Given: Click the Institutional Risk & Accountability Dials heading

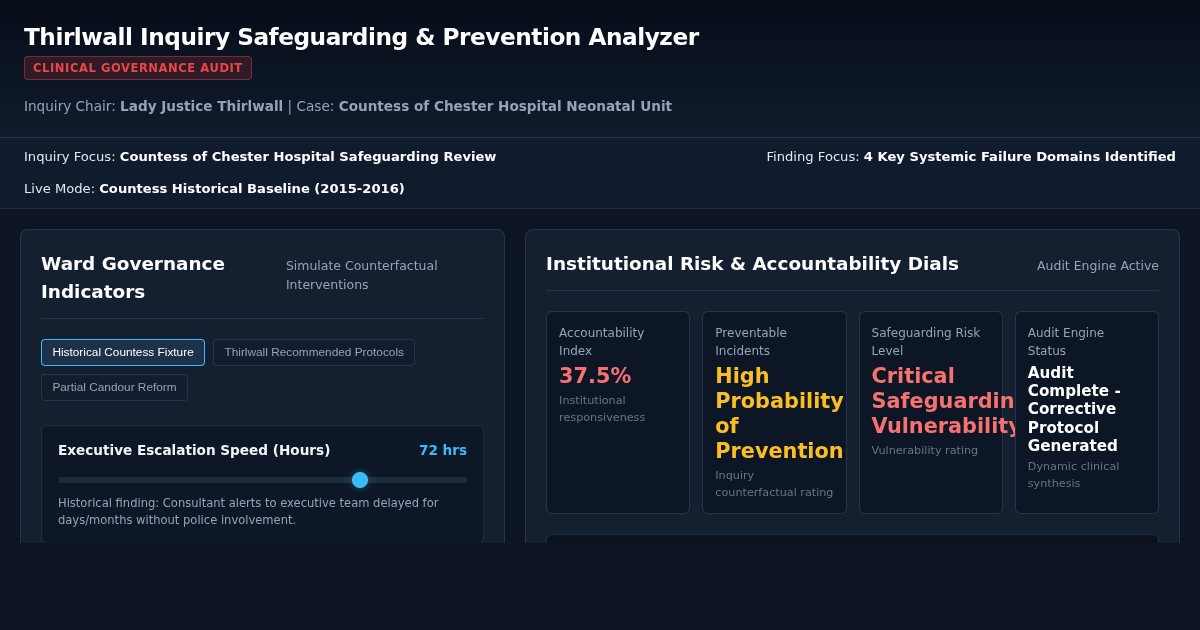Looking at the screenshot, I should [x=752, y=264].
